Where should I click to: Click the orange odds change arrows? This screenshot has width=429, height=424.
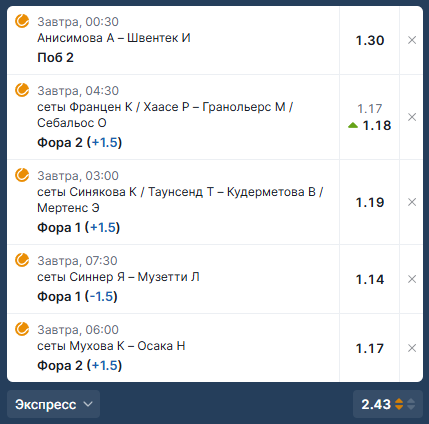point(399,404)
